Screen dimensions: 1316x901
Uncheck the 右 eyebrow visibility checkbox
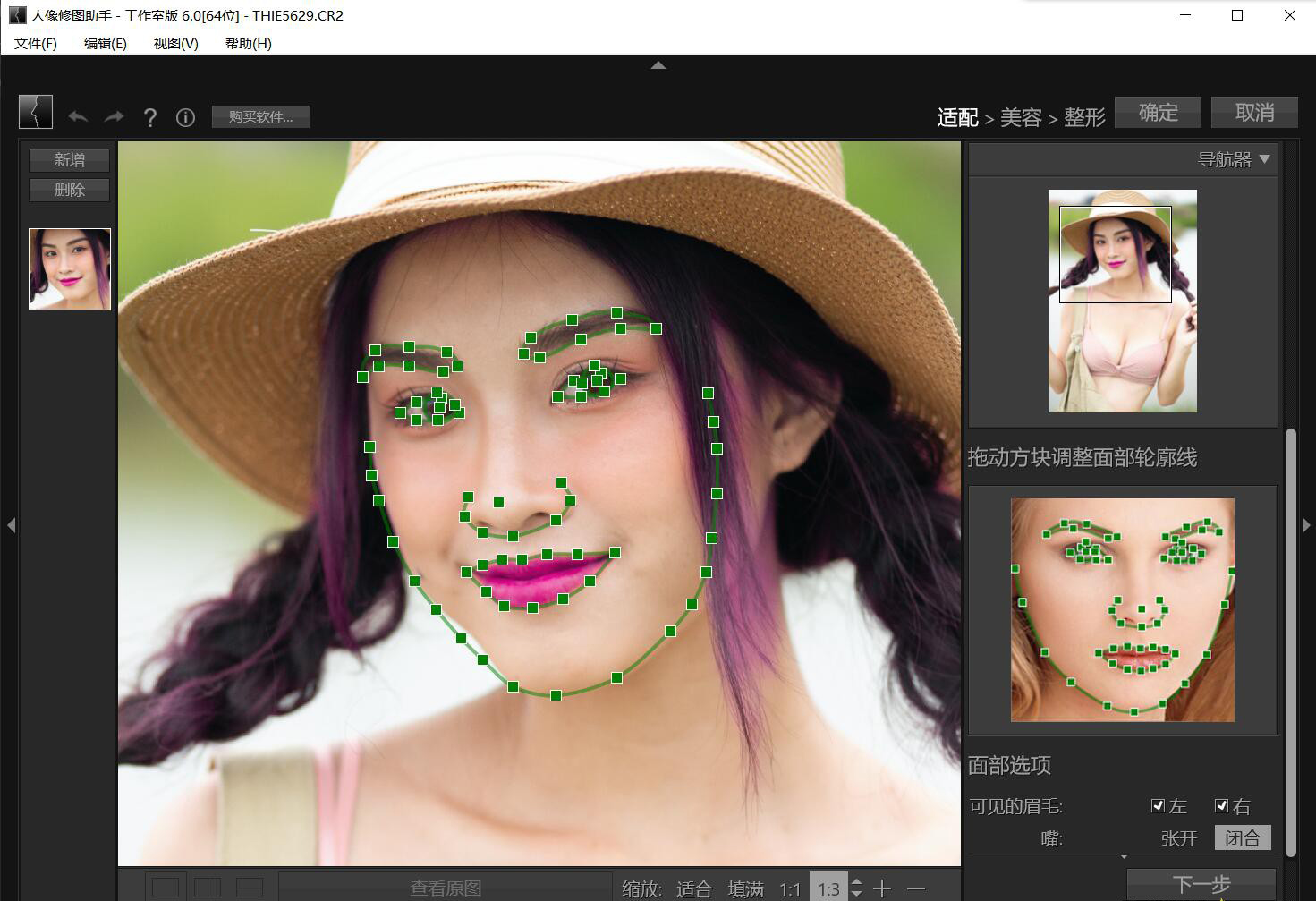coord(1222,805)
